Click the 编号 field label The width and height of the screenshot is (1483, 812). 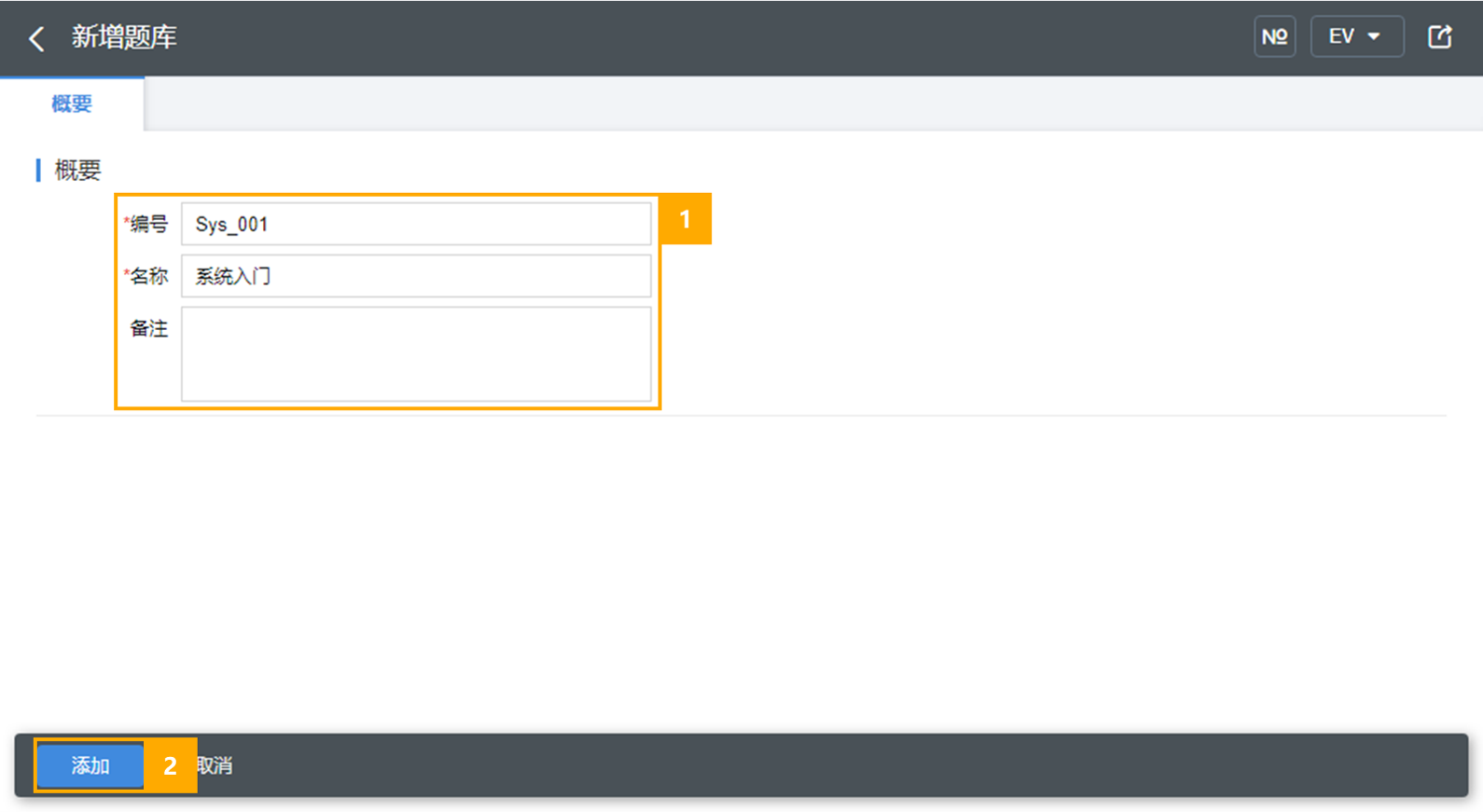(149, 225)
